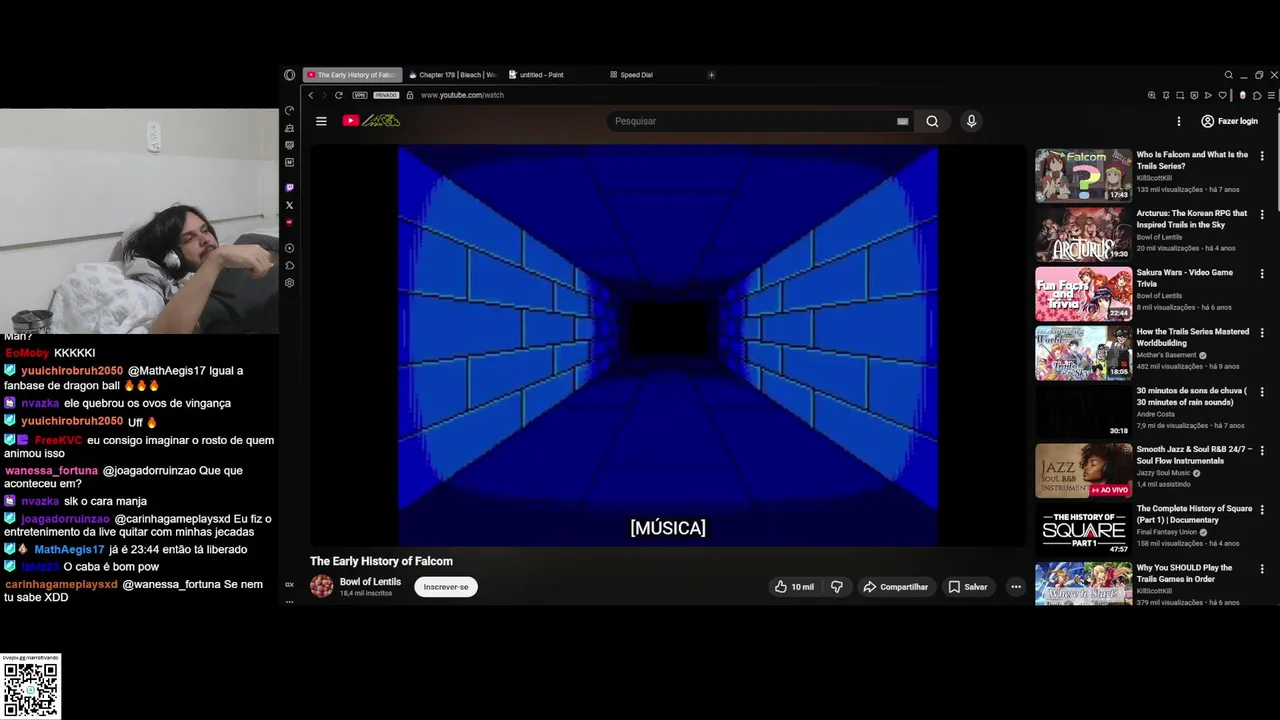1280x720 pixels.
Task: Open the Bowl of Lentils channel link
Action: click(x=370, y=581)
